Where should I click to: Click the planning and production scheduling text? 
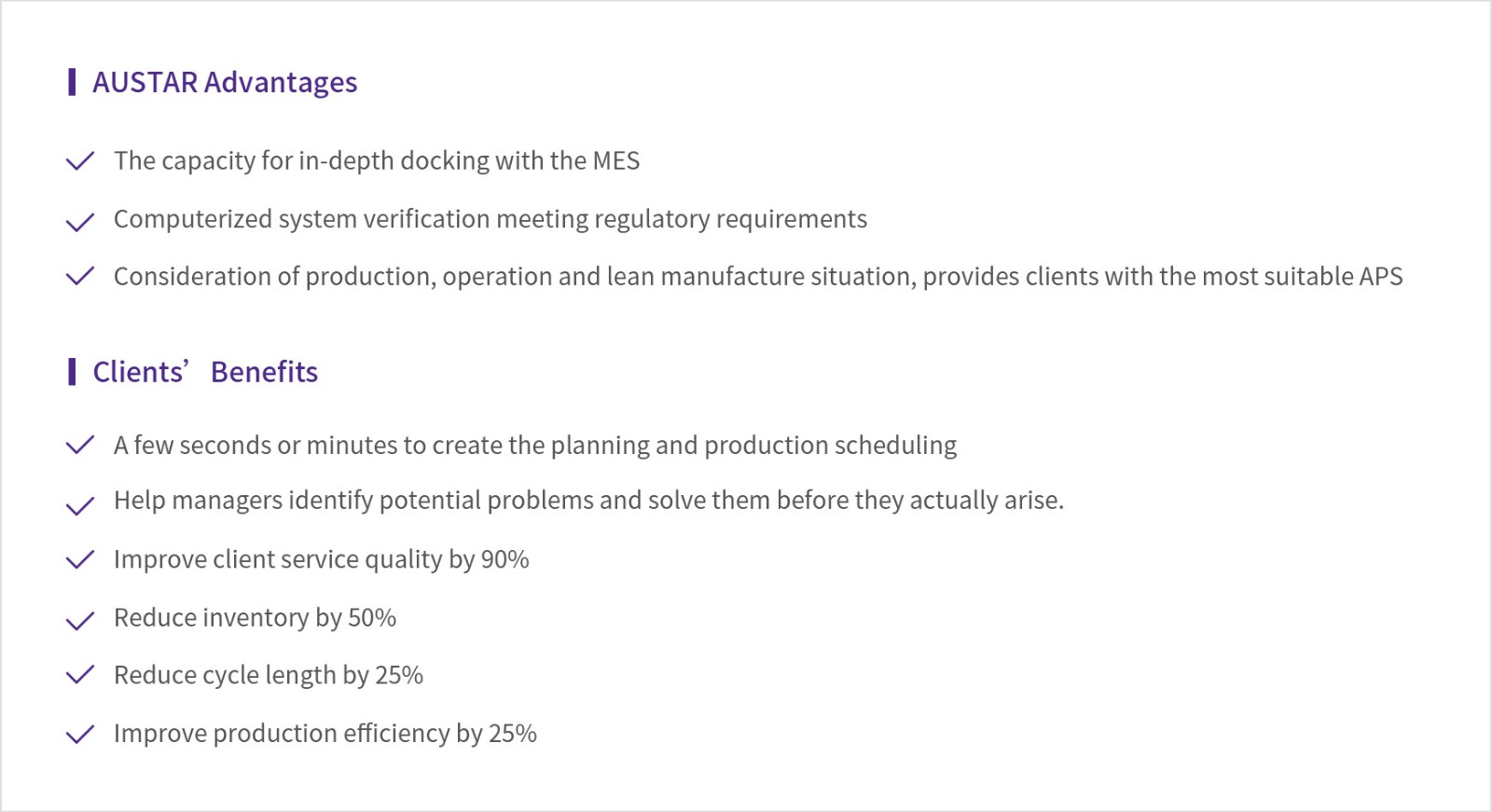pos(535,446)
